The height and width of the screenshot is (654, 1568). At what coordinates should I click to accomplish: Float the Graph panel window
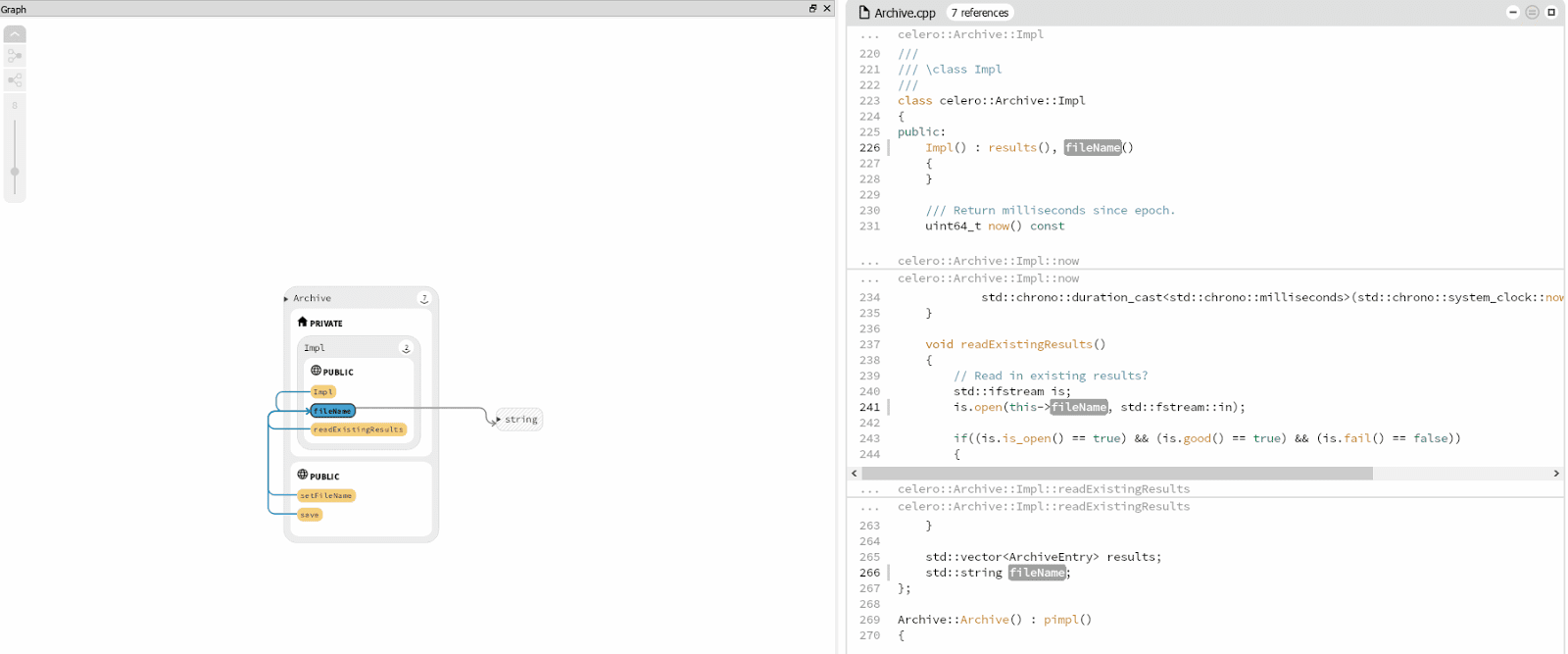pyautogui.click(x=812, y=8)
